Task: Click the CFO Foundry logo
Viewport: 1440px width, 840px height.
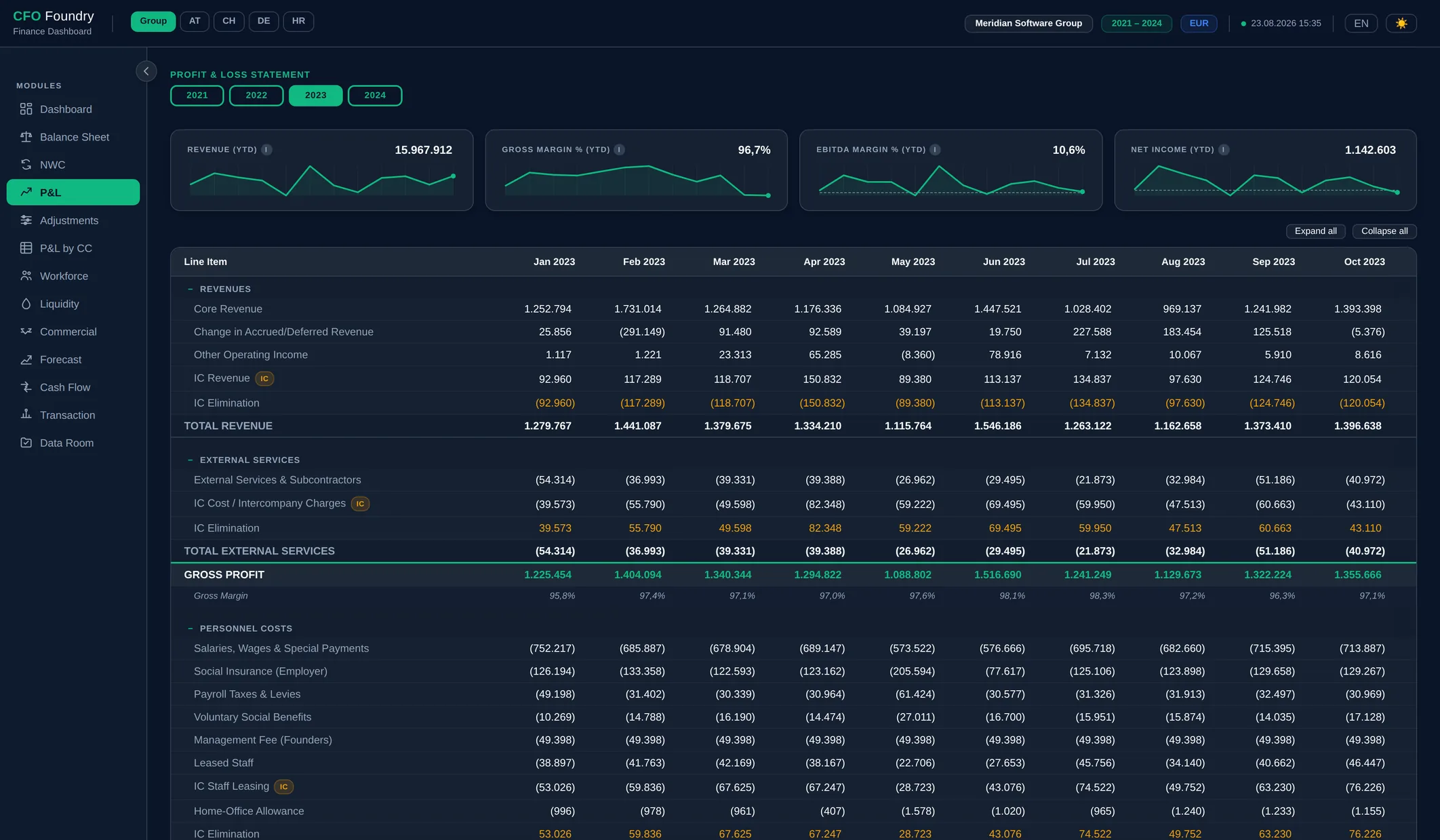Action: tap(54, 22)
